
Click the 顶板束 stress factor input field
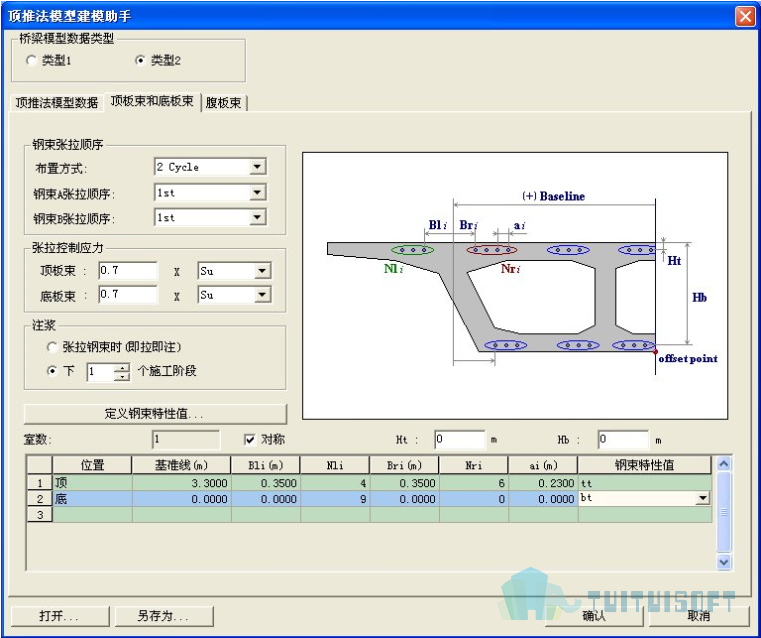point(128,271)
